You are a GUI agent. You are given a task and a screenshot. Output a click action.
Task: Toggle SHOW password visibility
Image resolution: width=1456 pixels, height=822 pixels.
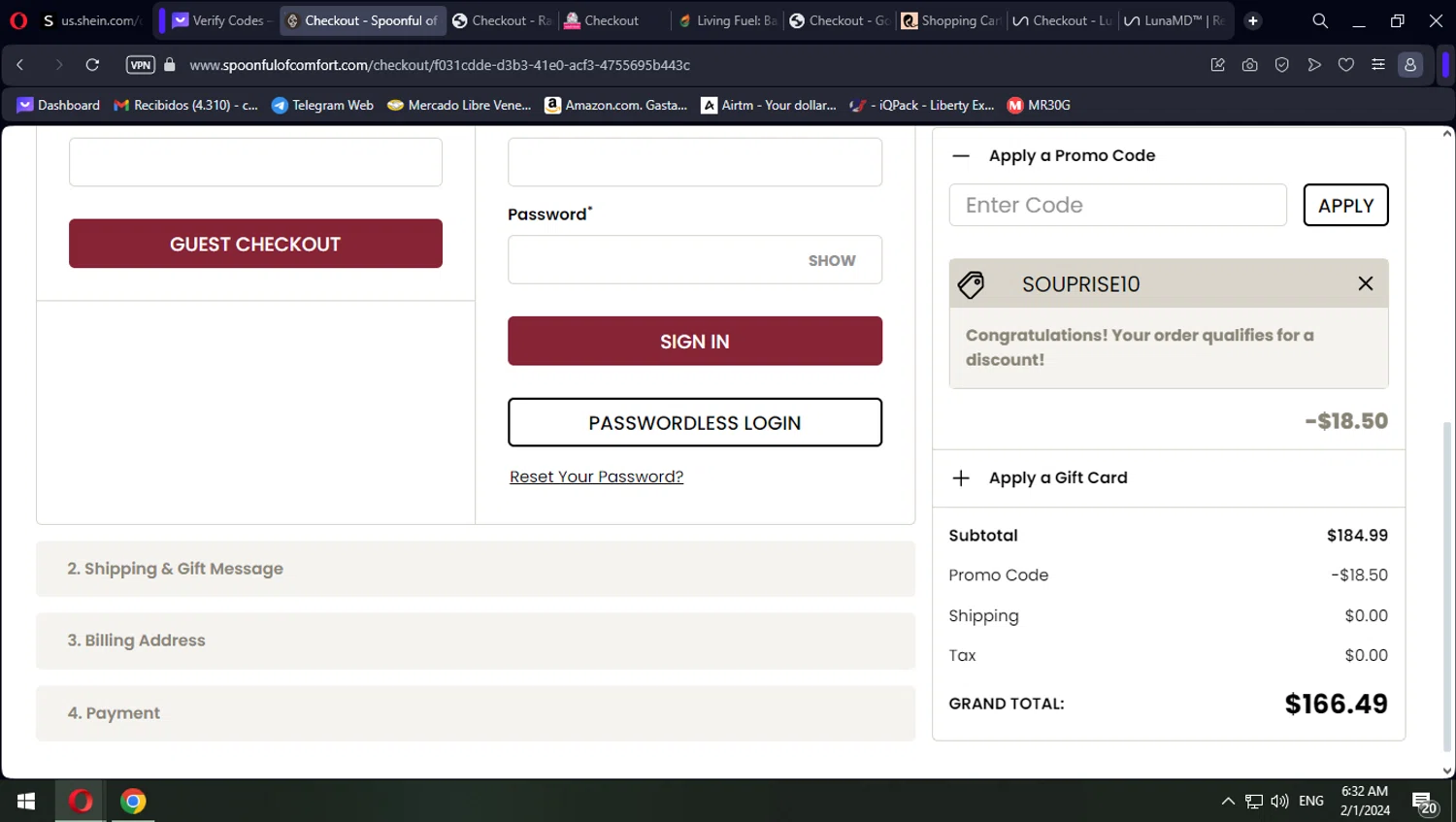pos(832,260)
